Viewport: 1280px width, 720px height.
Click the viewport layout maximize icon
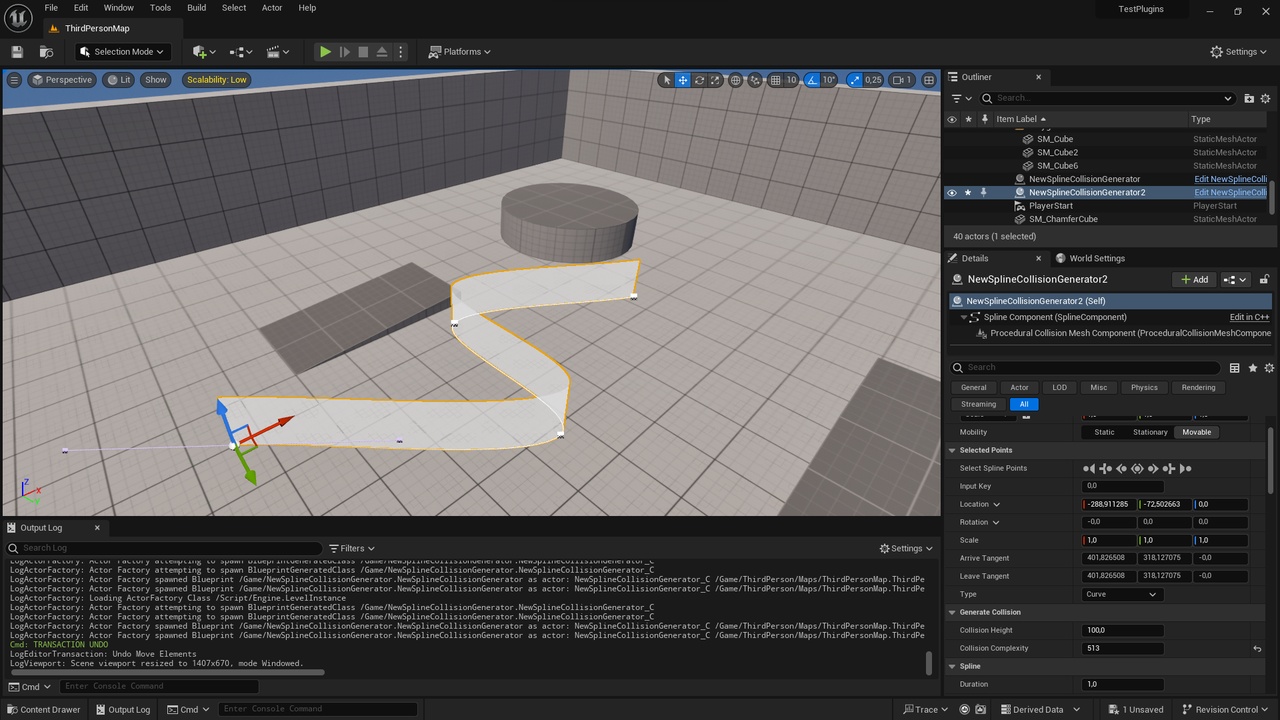click(x=929, y=80)
